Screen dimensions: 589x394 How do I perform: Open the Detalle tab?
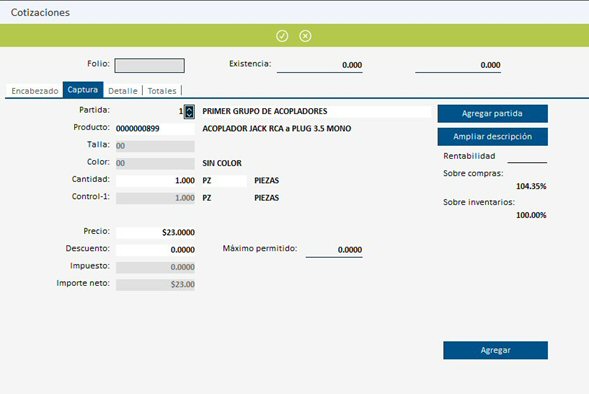pyautogui.click(x=122, y=91)
